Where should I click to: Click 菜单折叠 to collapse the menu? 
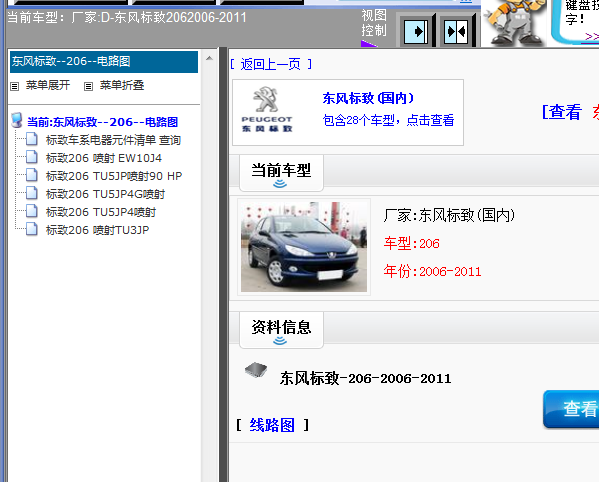122,85
